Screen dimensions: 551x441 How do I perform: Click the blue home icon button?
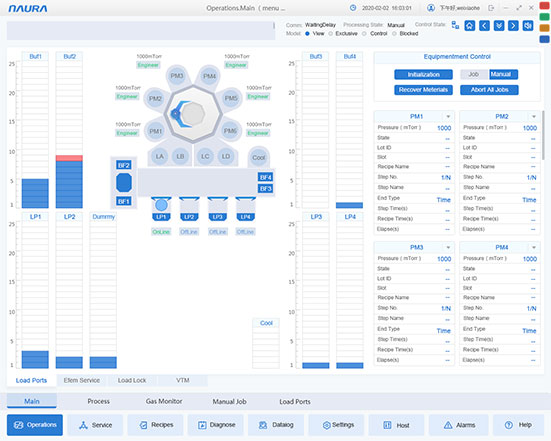click(x=469, y=26)
